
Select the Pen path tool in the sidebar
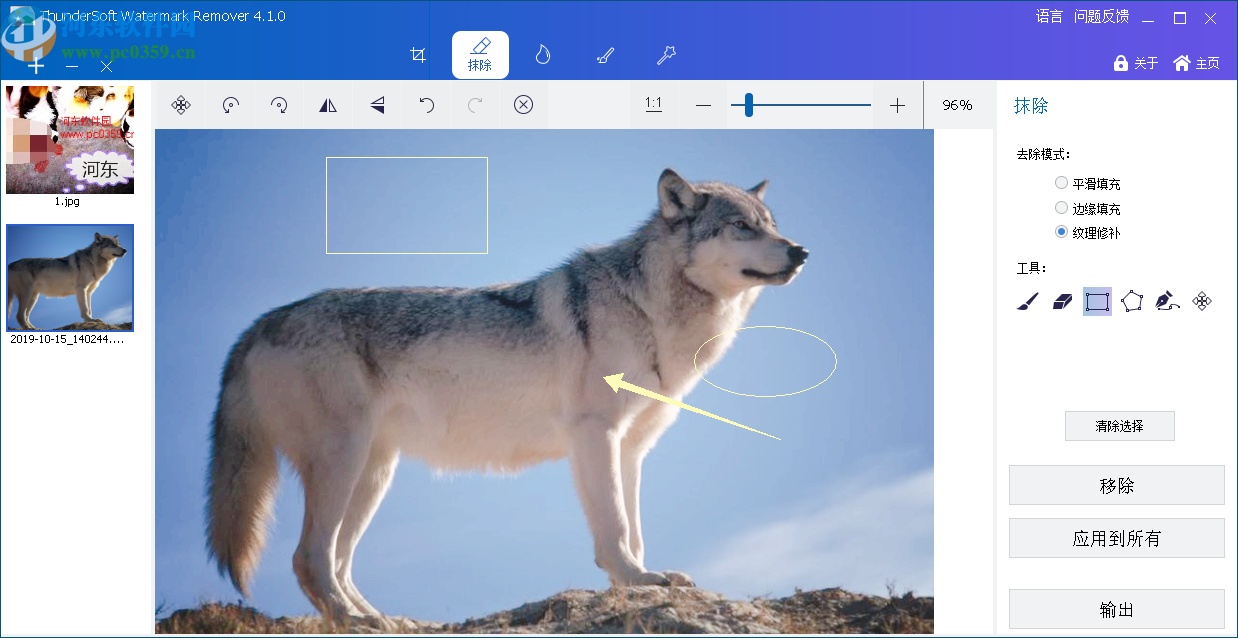[x=1167, y=301]
